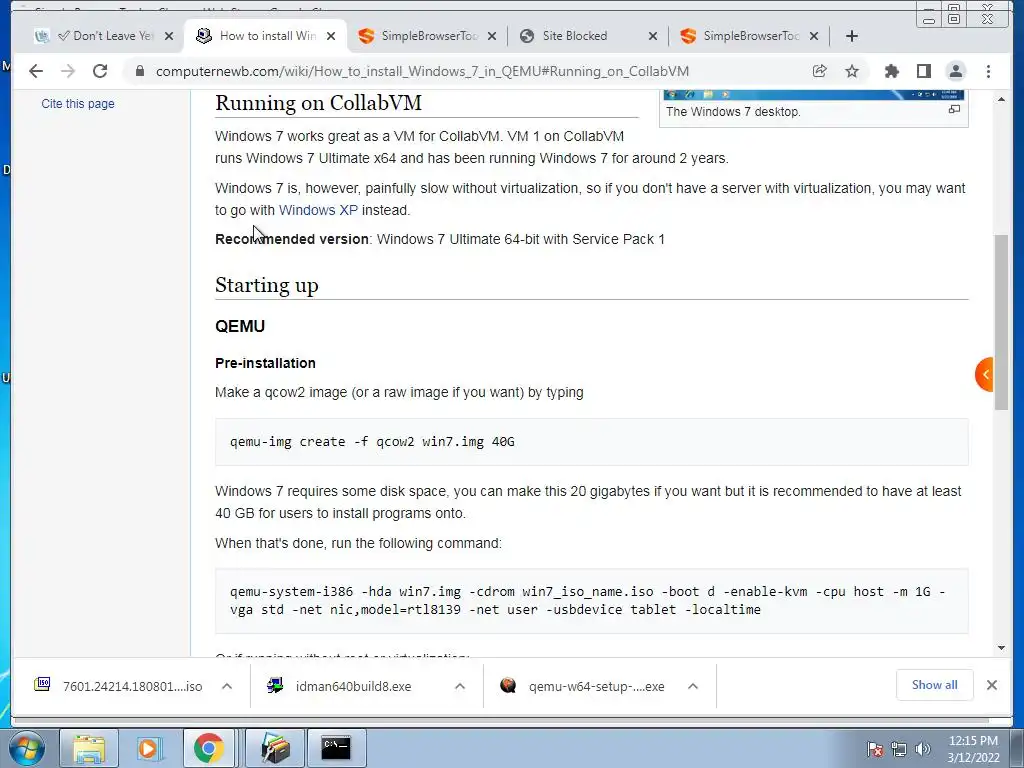Enlarge the Windows 7 desktop thumbnail
Viewport: 1024px width, 768px height.
pos(954,110)
